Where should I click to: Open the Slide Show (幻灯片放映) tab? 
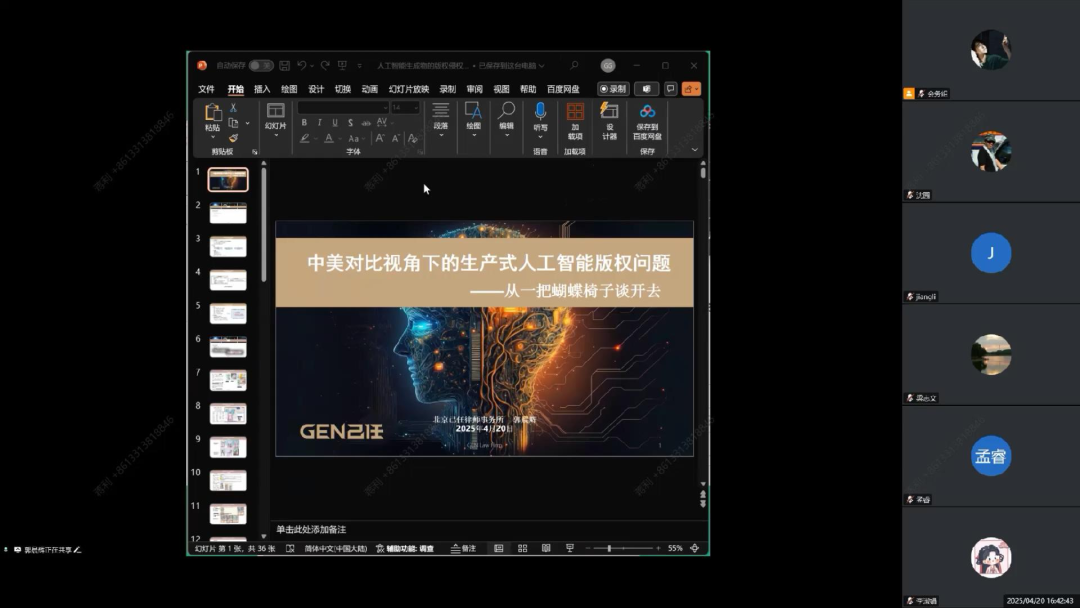[409, 89]
